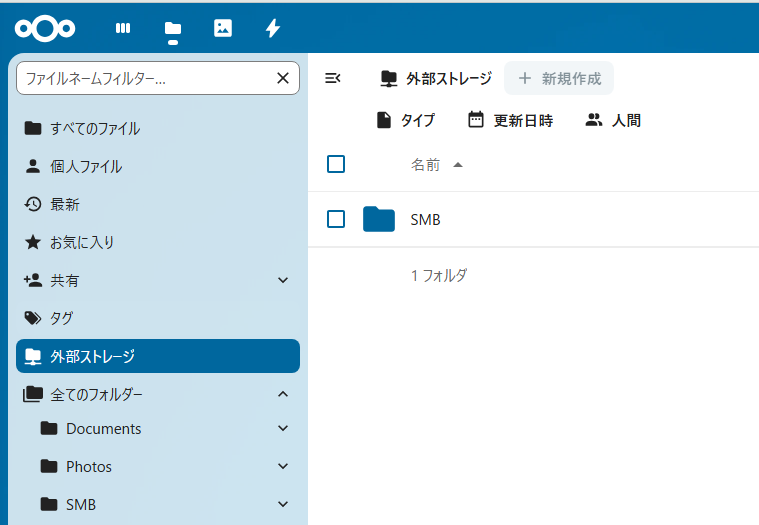
Task: Open the Activity lightning icon
Action: pyautogui.click(x=273, y=28)
